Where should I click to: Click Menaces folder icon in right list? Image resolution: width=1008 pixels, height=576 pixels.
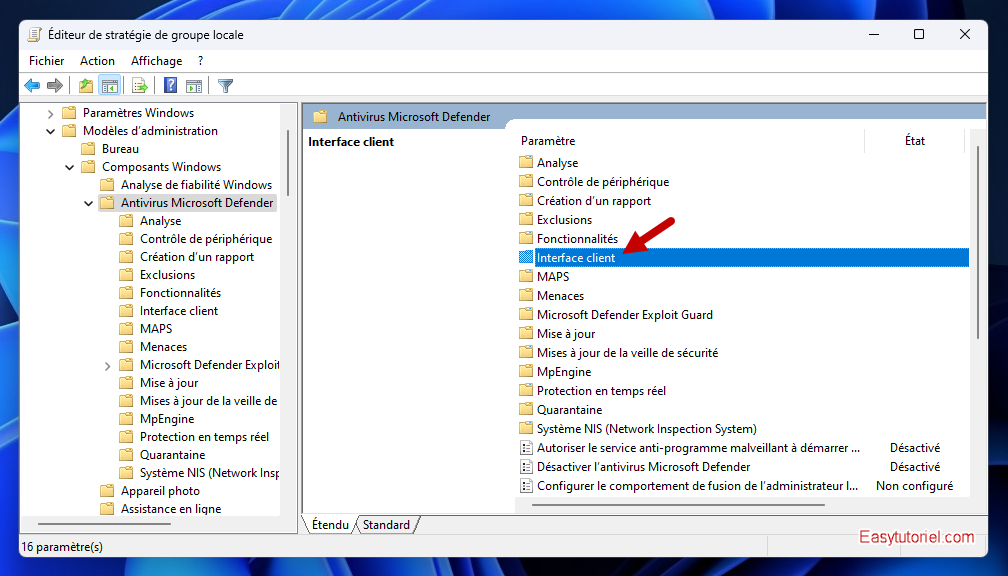(526, 295)
